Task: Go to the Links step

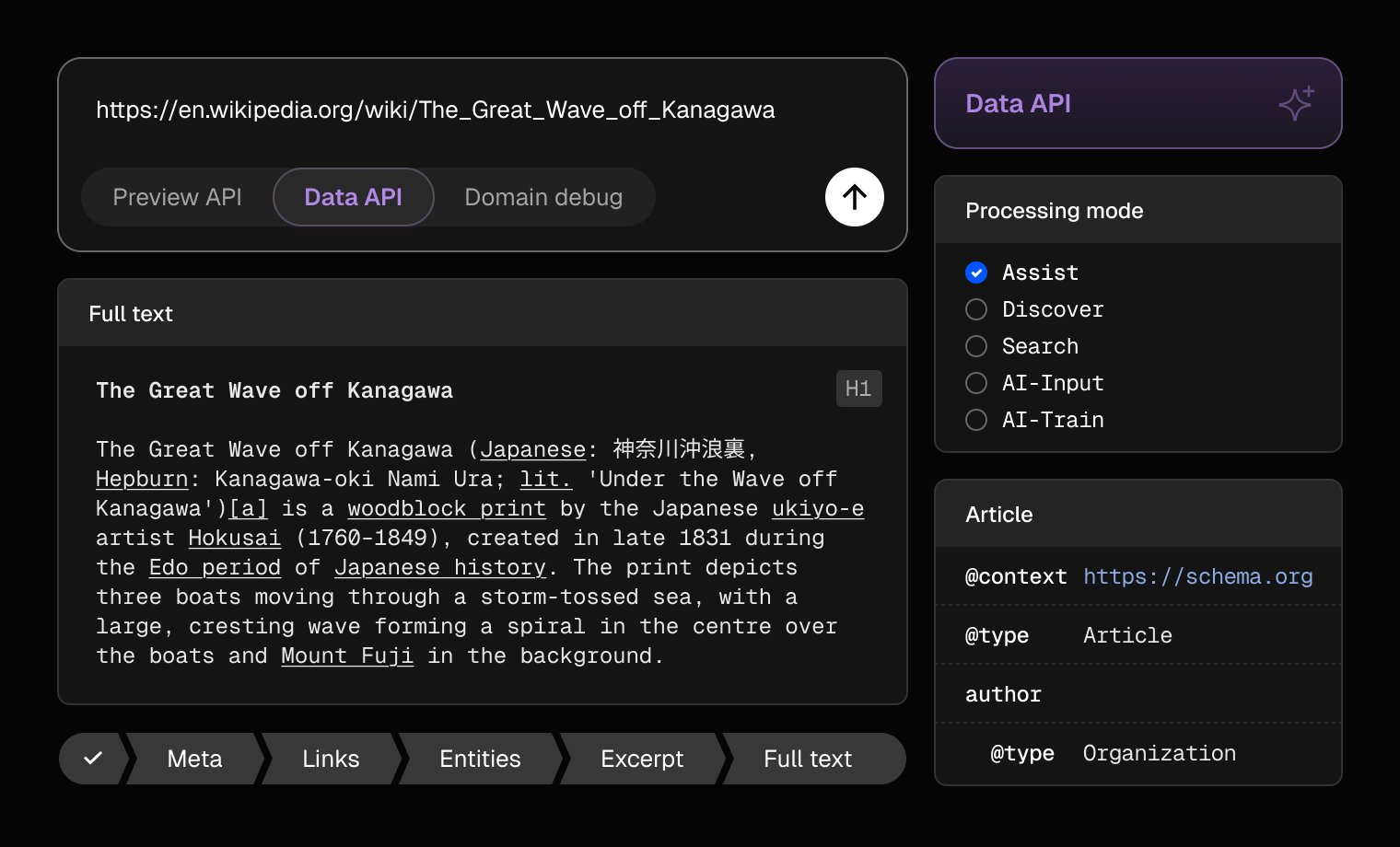Action: (x=331, y=759)
